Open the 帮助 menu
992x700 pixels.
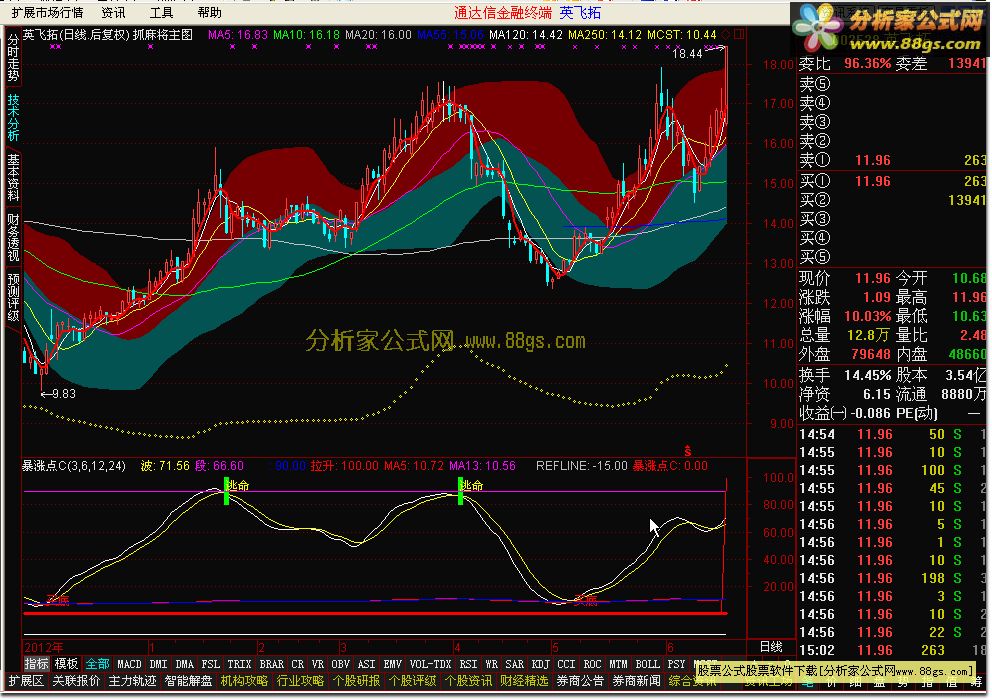[x=209, y=13]
